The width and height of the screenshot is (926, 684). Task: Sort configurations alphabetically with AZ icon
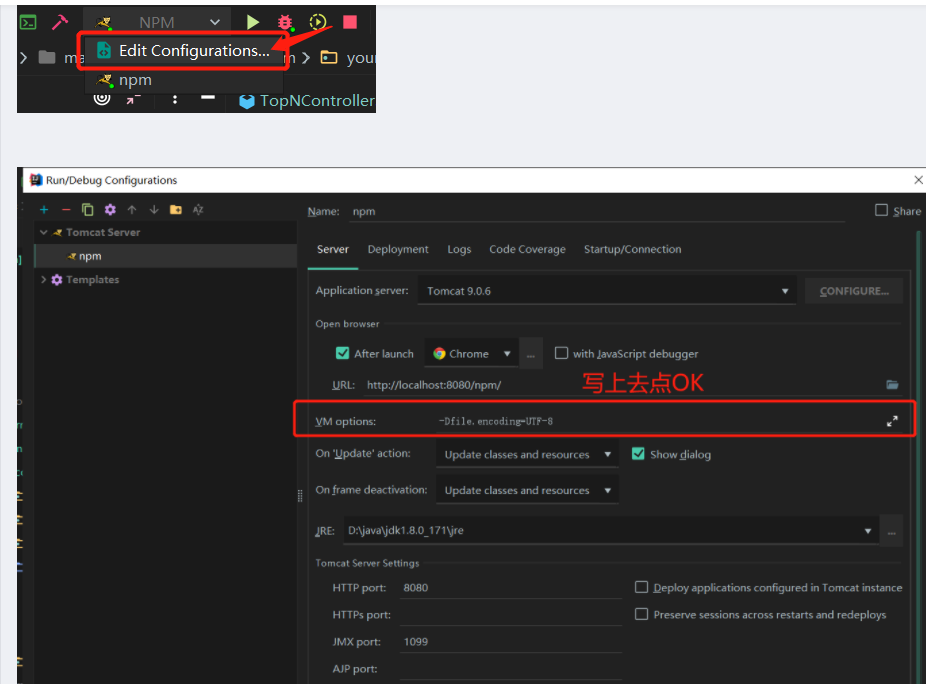coord(198,210)
